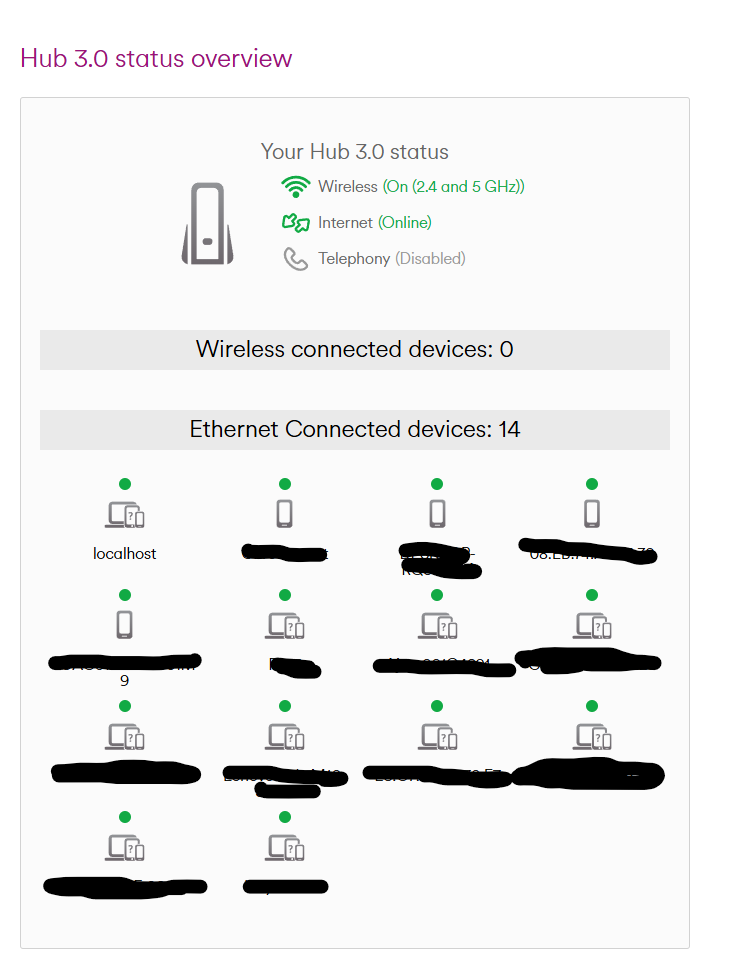Click the Internet "Online" status text
The width and height of the screenshot is (749, 958).
405,223
